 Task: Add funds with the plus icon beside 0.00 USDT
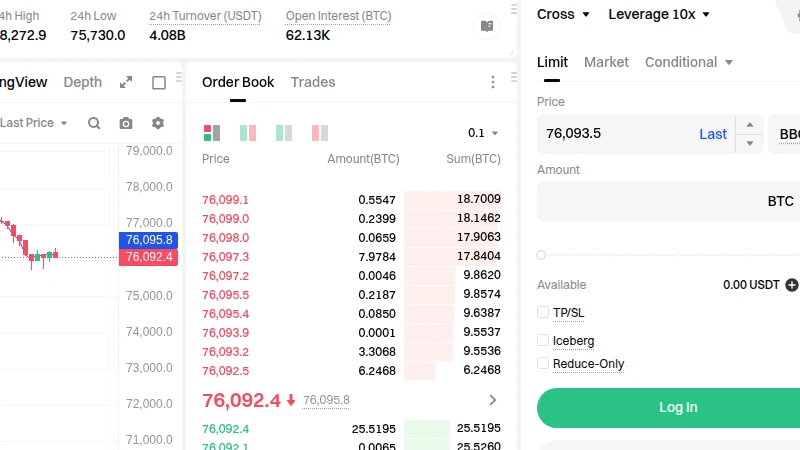pyautogui.click(x=792, y=285)
